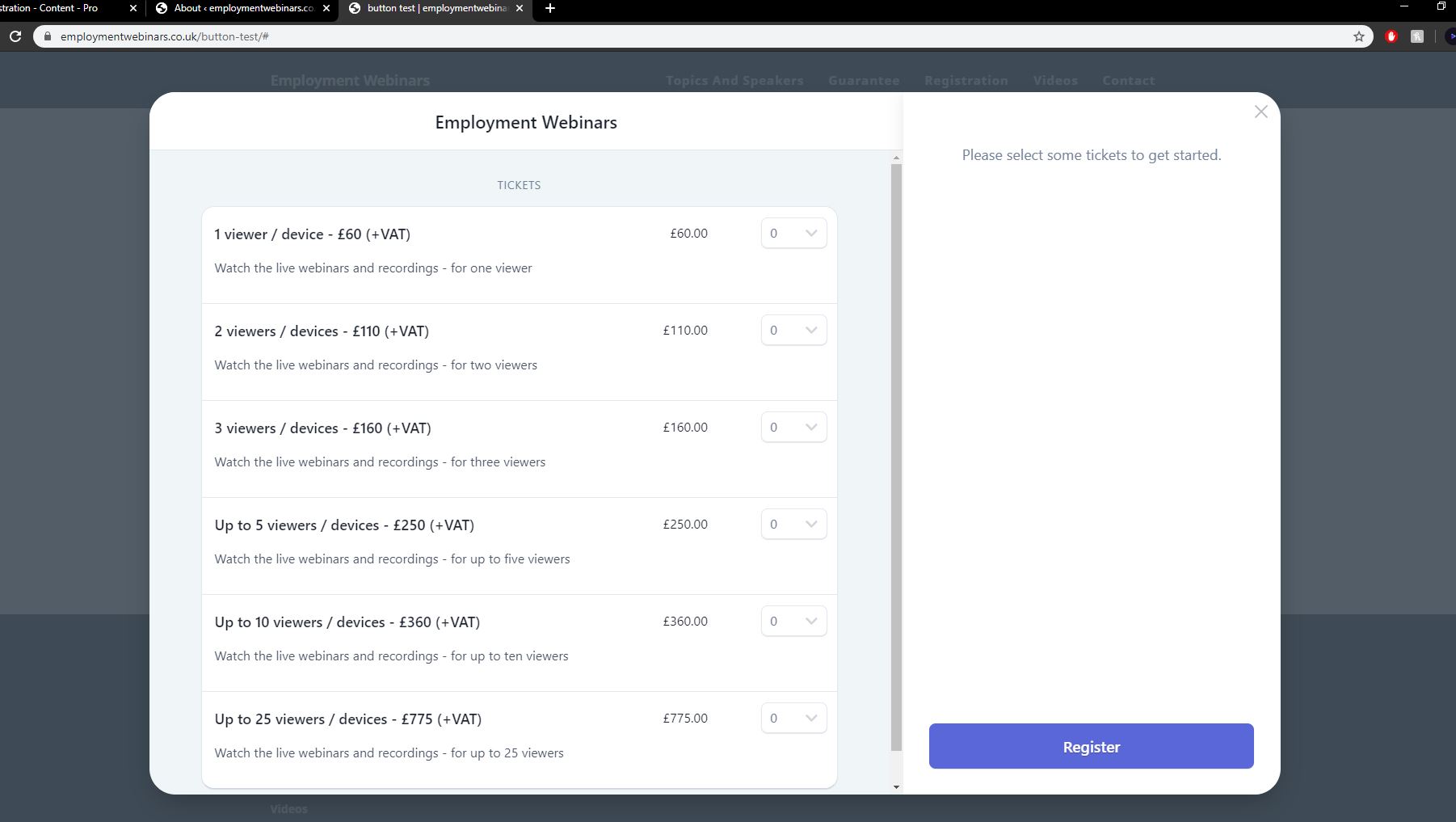Open quantity dropdown for Up to 25 viewers
Viewport: 1456px width, 822px height.
tap(793, 718)
